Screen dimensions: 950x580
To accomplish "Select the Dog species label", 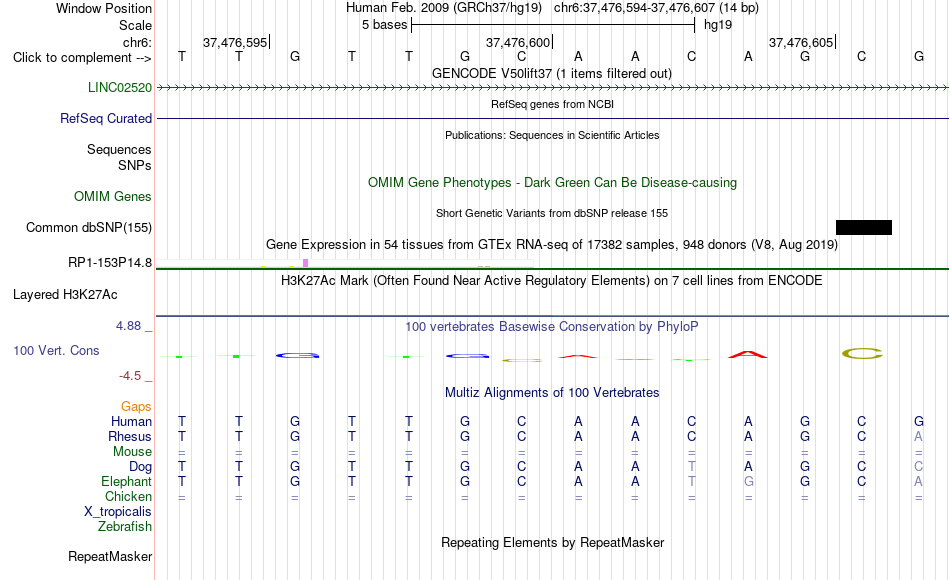I will point(140,467).
